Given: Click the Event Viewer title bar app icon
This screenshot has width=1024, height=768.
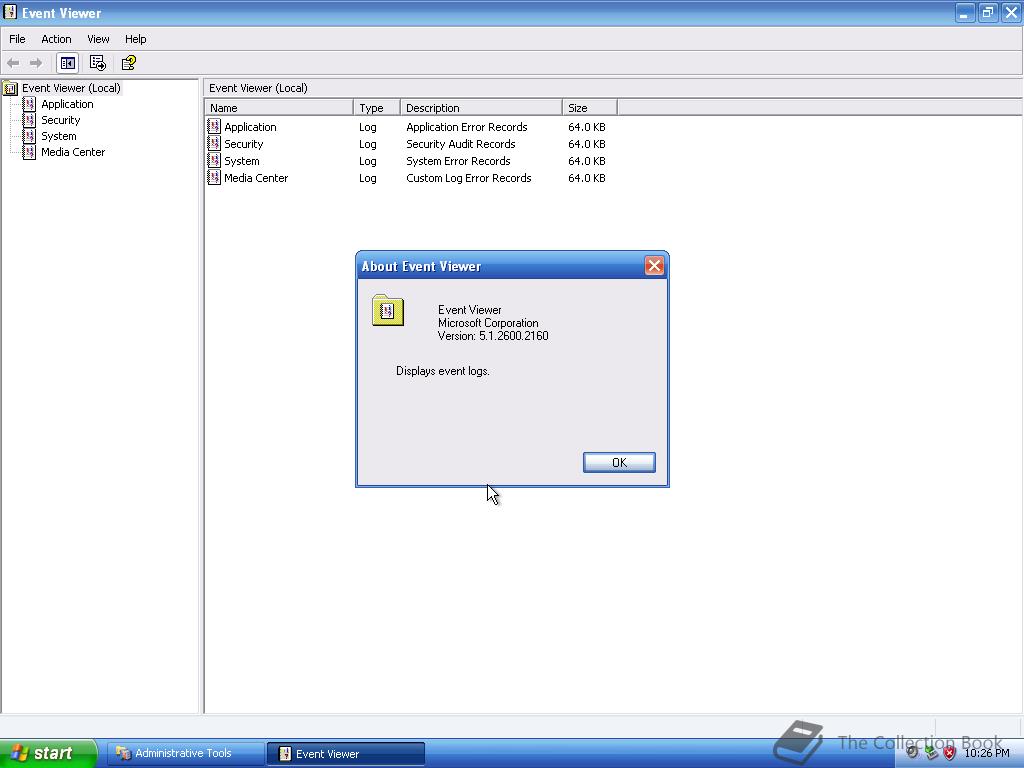Looking at the screenshot, I should click(x=10, y=12).
